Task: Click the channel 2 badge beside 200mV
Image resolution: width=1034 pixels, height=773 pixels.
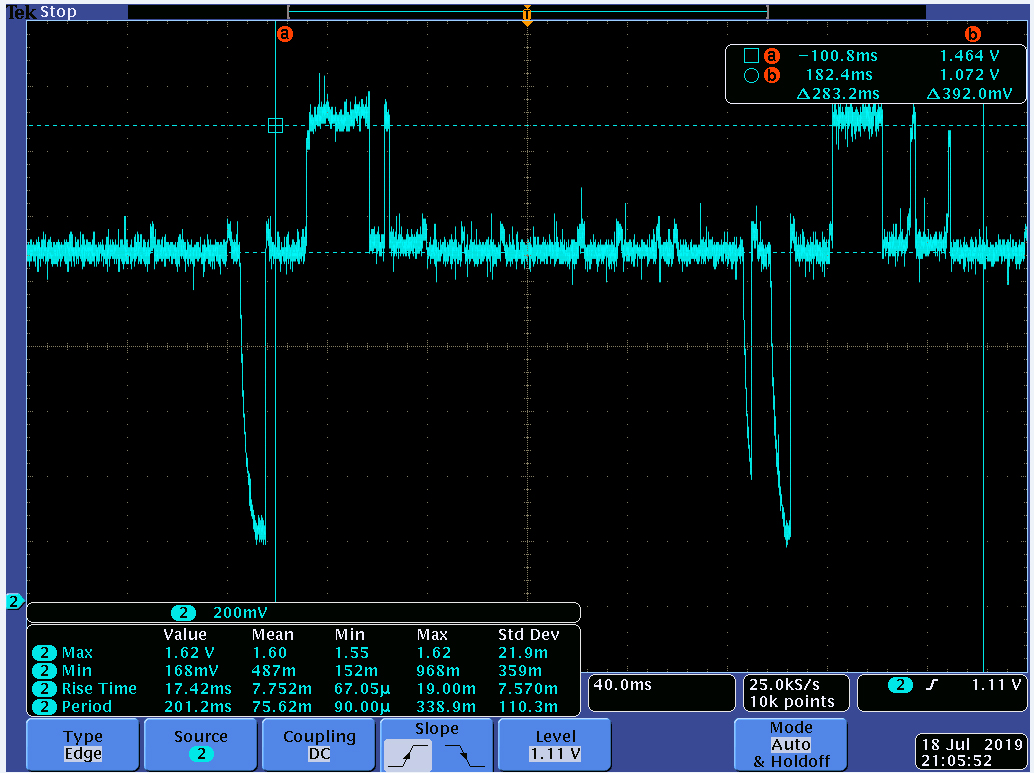Action: (183, 613)
